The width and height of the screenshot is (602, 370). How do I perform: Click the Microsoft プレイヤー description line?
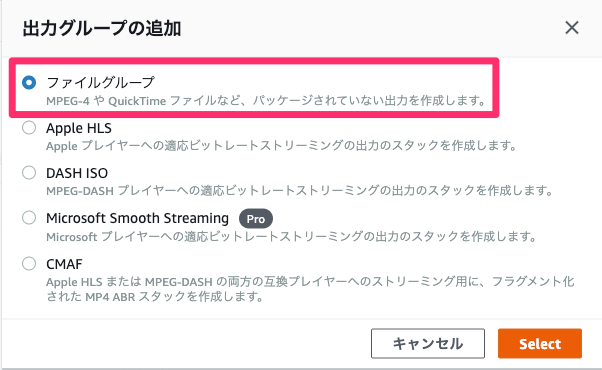pyautogui.click(x=291, y=236)
